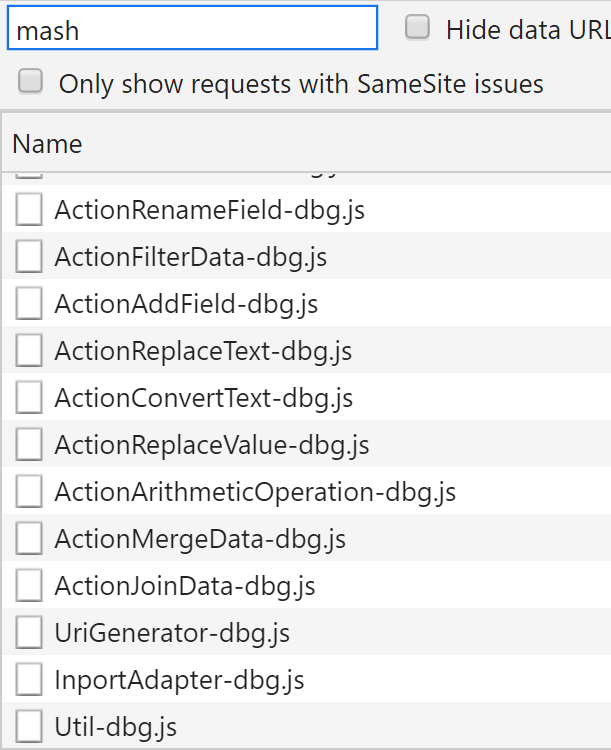
Task: Click file icon beside ActionReplaceValue-dbg.js
Action: tap(30, 445)
